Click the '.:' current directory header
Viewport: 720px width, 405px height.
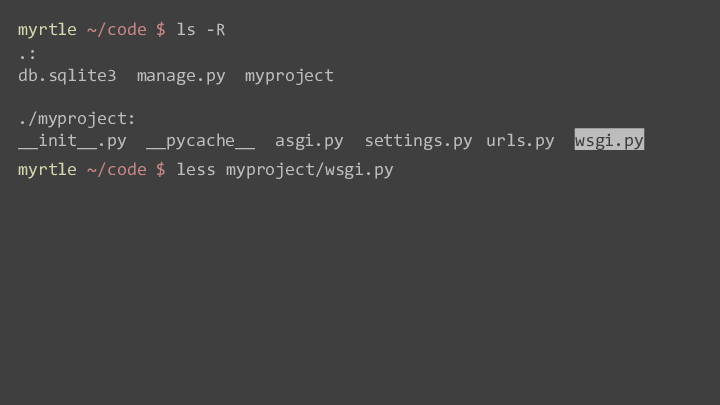tap(27, 54)
